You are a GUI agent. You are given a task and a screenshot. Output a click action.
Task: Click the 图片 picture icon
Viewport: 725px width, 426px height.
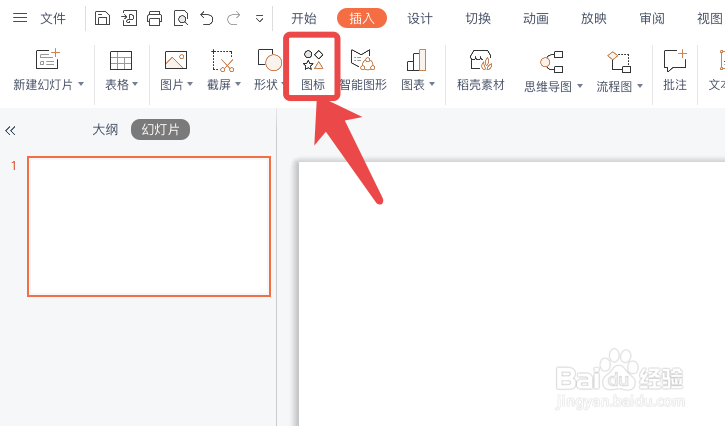pyautogui.click(x=176, y=60)
